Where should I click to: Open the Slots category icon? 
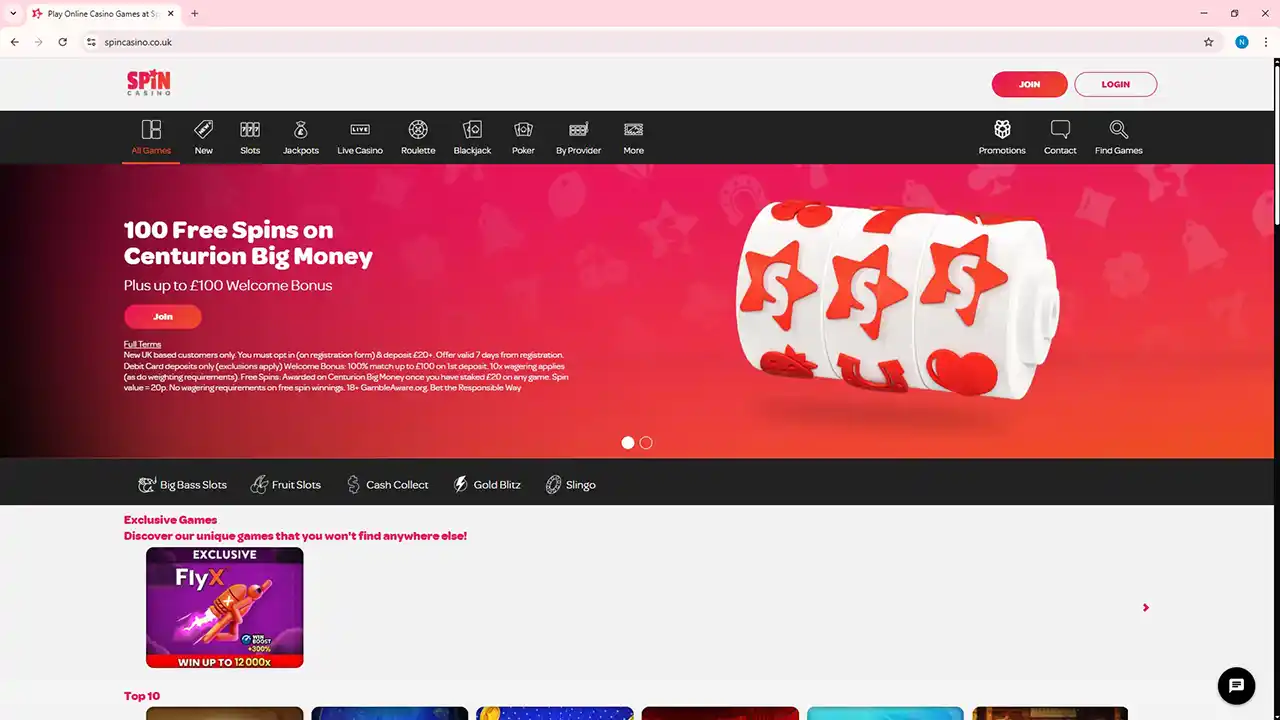pyautogui.click(x=250, y=130)
